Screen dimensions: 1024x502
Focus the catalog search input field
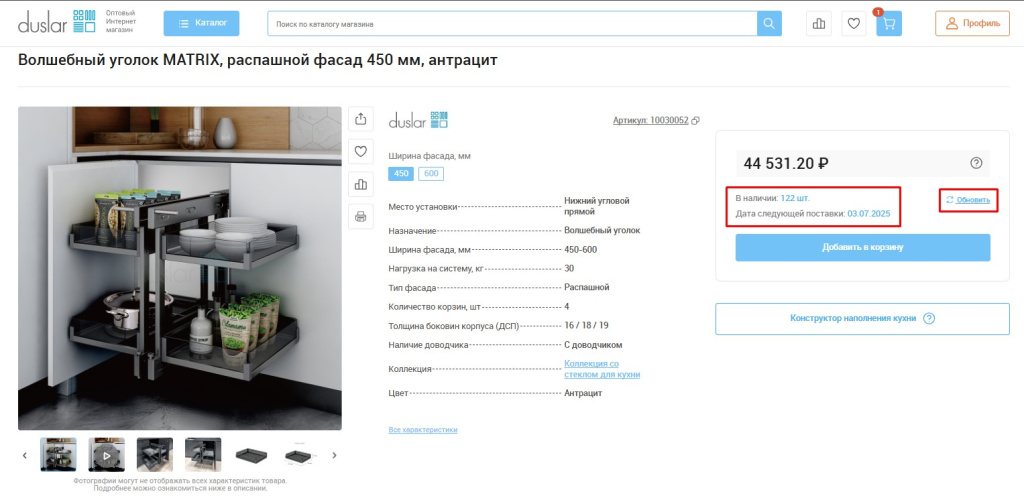tap(512, 24)
